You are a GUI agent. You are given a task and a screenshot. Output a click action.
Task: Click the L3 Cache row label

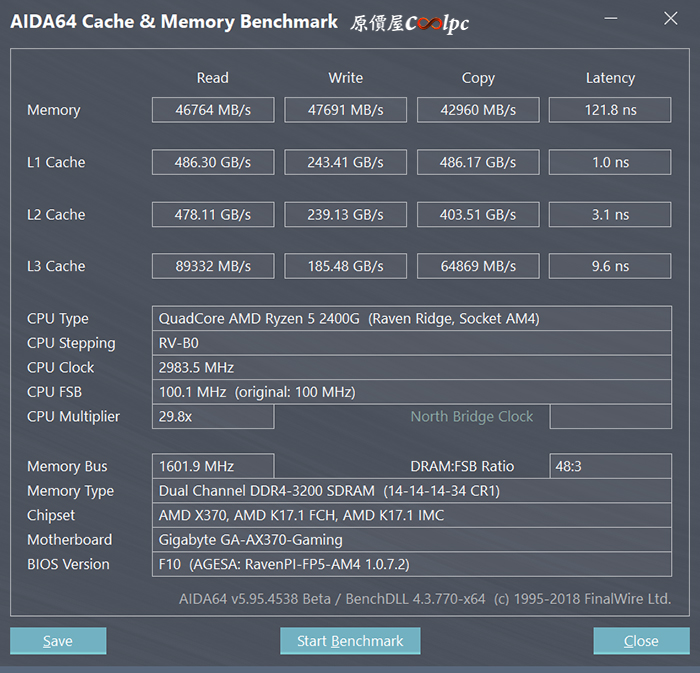pos(56,266)
